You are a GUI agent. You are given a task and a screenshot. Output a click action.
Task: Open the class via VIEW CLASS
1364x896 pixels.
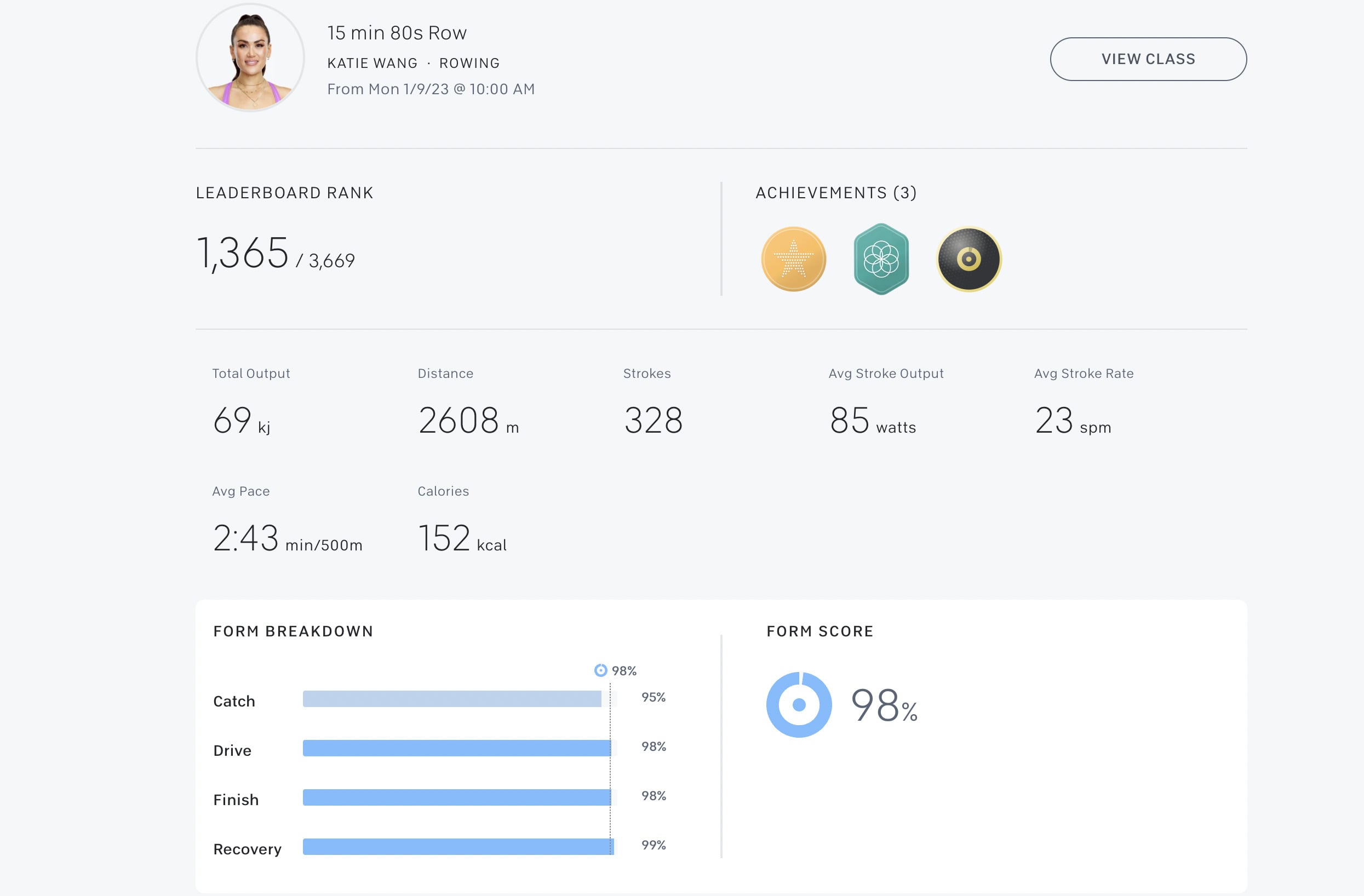tap(1148, 59)
